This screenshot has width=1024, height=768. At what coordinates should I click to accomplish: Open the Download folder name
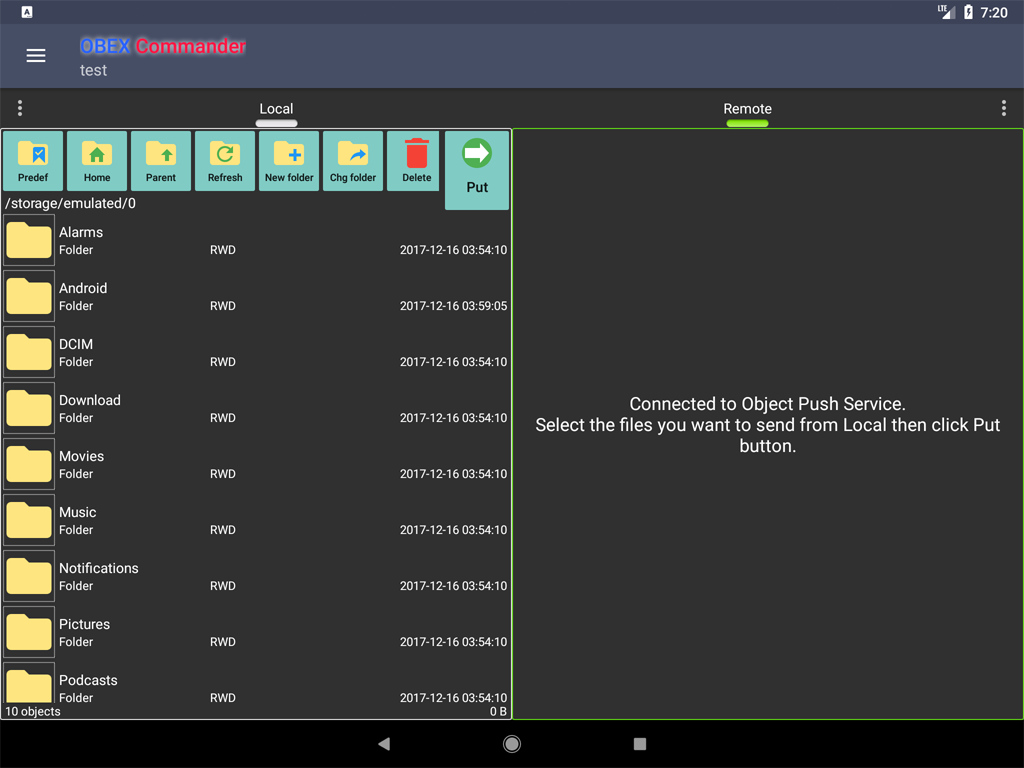point(89,400)
